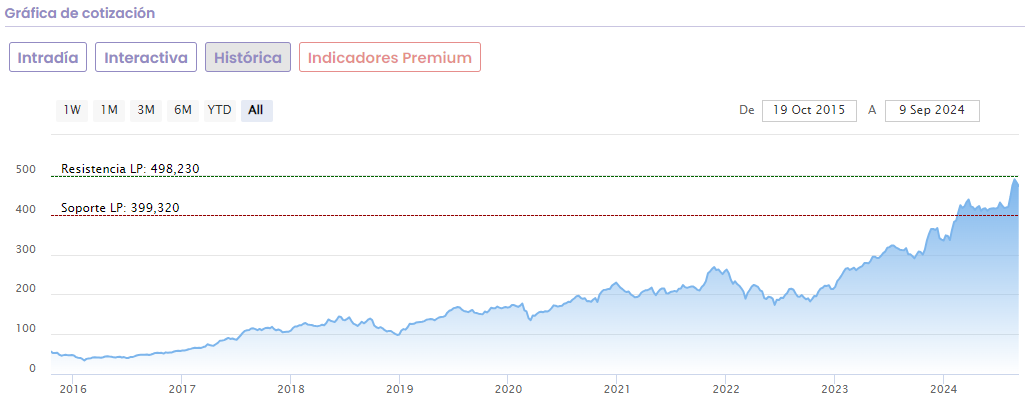
Task: Show year-to-date with YTD
Action: [219, 110]
